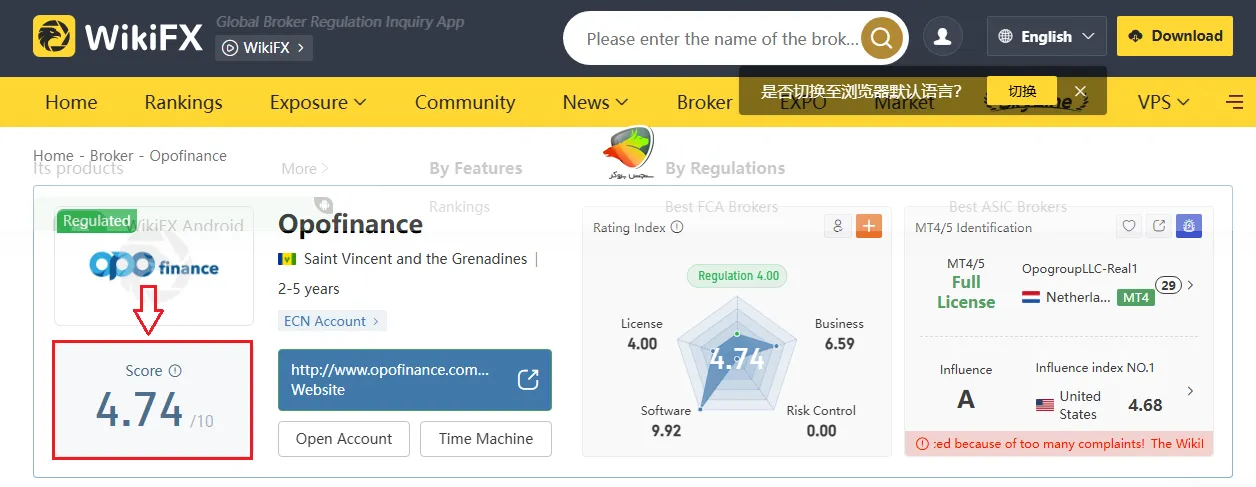This screenshot has width=1256, height=487.
Task: Open the English language dropdown
Action: pos(1046,37)
